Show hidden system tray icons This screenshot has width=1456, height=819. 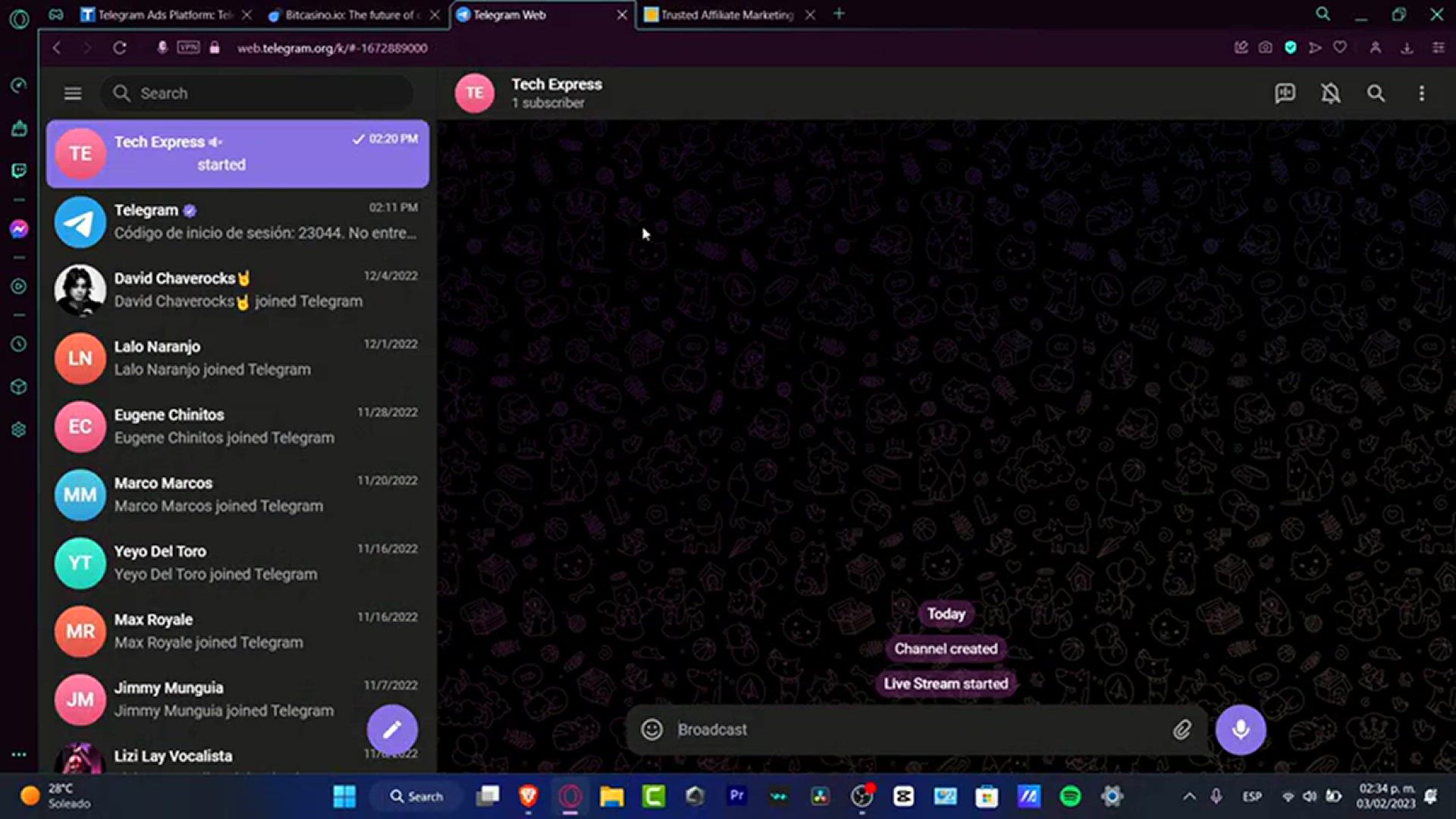click(1189, 796)
